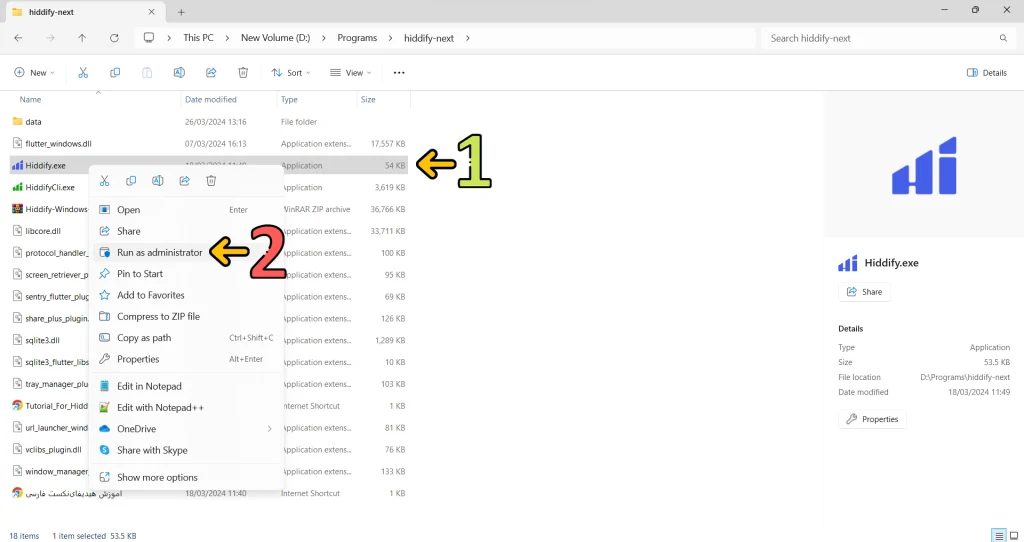
Task: Close the hiddify-next tab
Action: pyautogui.click(x=152, y=12)
